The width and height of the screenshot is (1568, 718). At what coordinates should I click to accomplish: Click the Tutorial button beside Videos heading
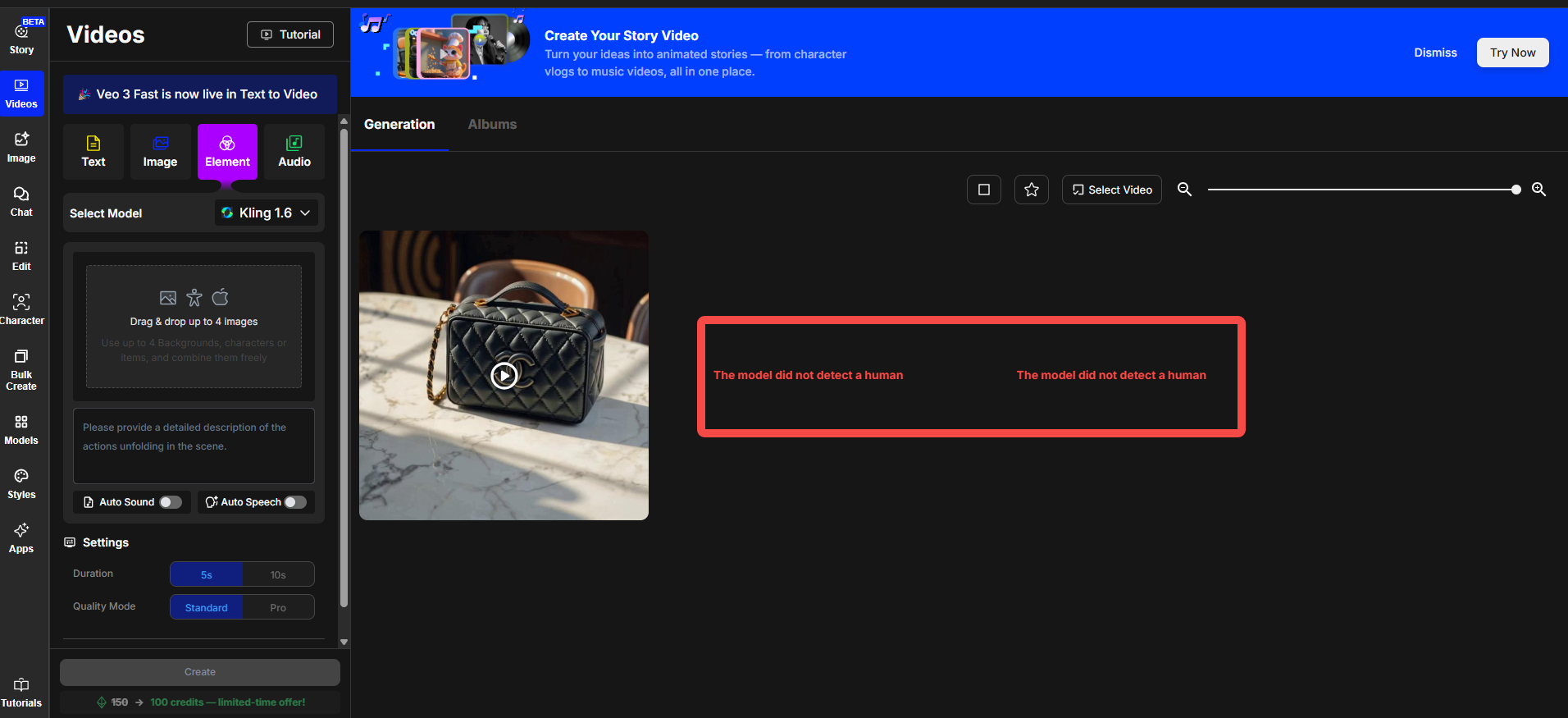pos(290,34)
